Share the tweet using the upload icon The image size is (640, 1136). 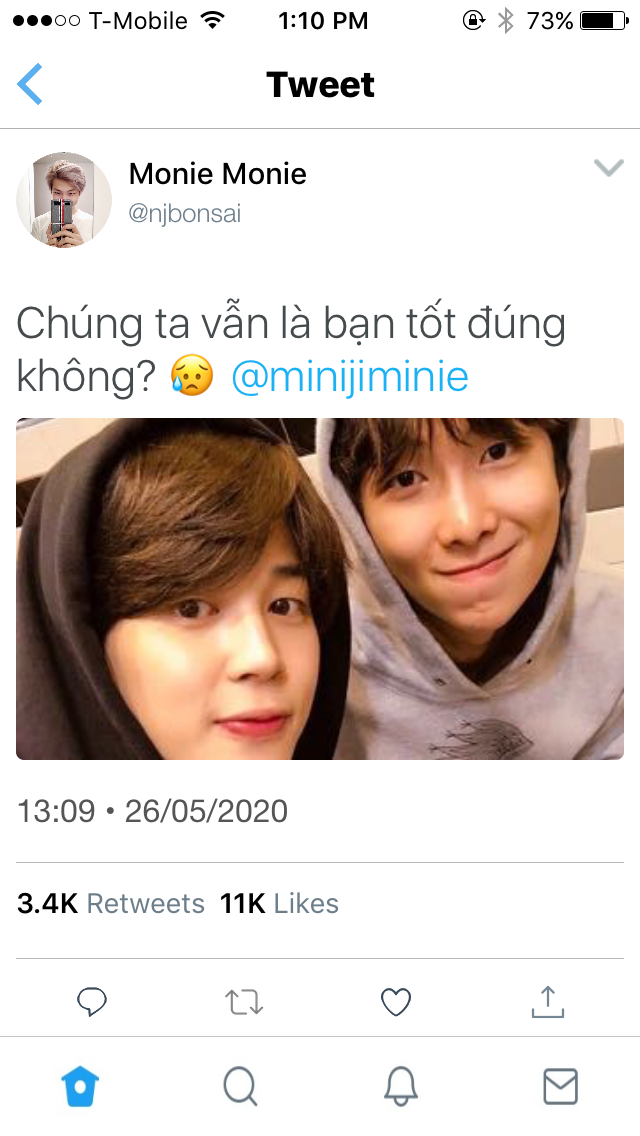[x=548, y=1001]
